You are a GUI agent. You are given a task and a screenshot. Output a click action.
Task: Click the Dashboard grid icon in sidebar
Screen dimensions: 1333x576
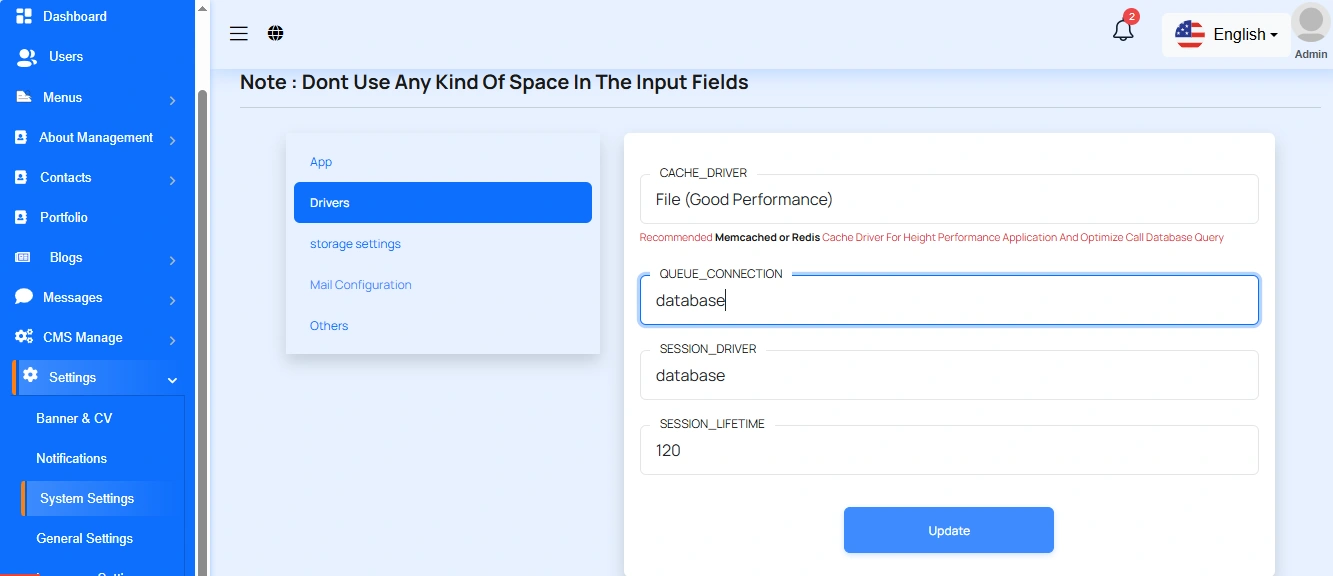pyautogui.click(x=25, y=16)
